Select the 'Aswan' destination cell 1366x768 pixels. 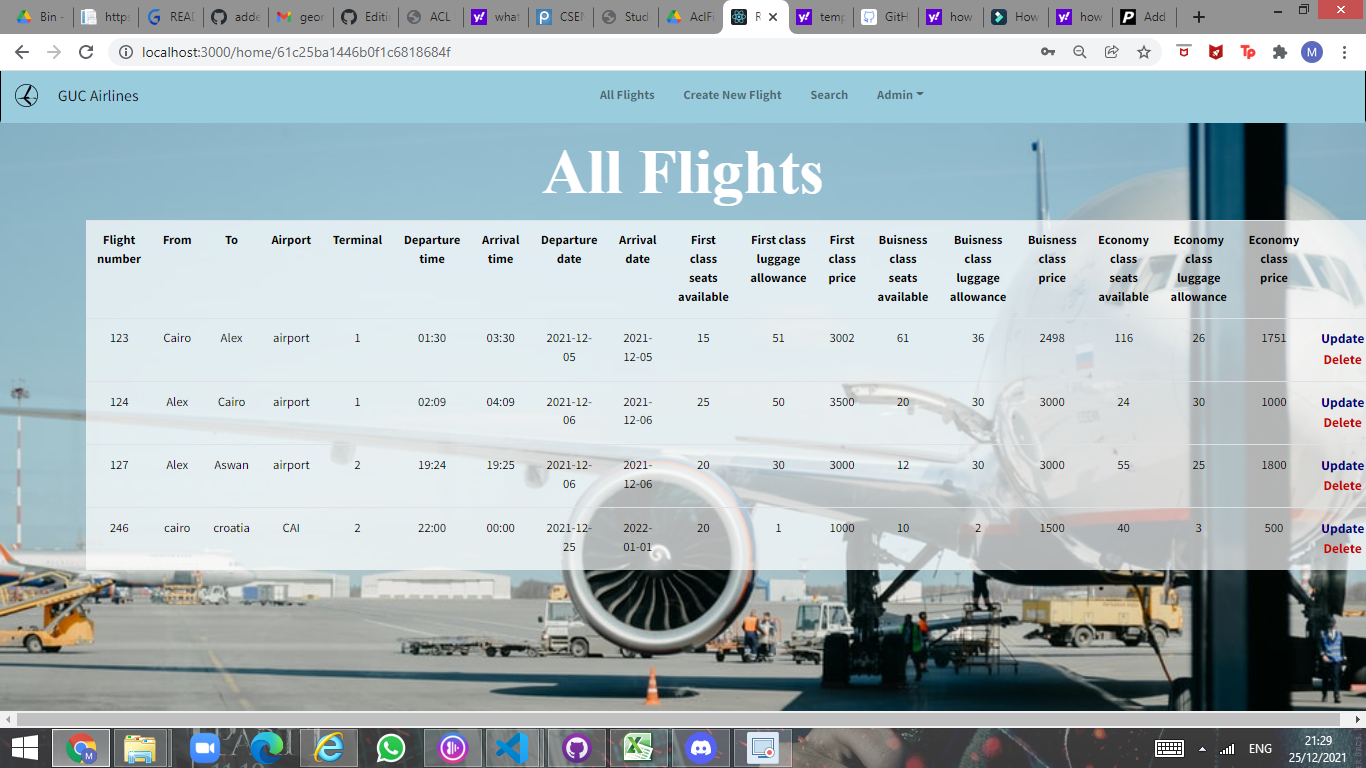(231, 465)
